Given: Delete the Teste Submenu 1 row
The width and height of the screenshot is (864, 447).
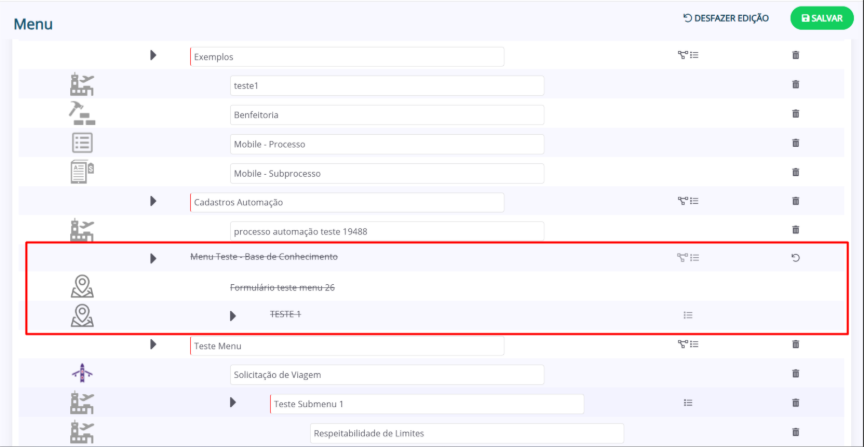Looking at the screenshot, I should (x=795, y=403).
